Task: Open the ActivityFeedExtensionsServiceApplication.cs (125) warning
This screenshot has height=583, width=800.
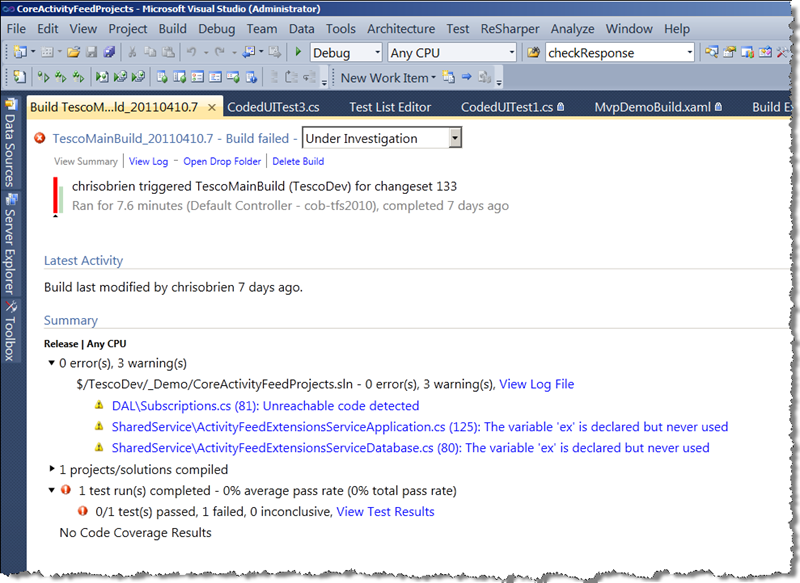Action: [420, 426]
